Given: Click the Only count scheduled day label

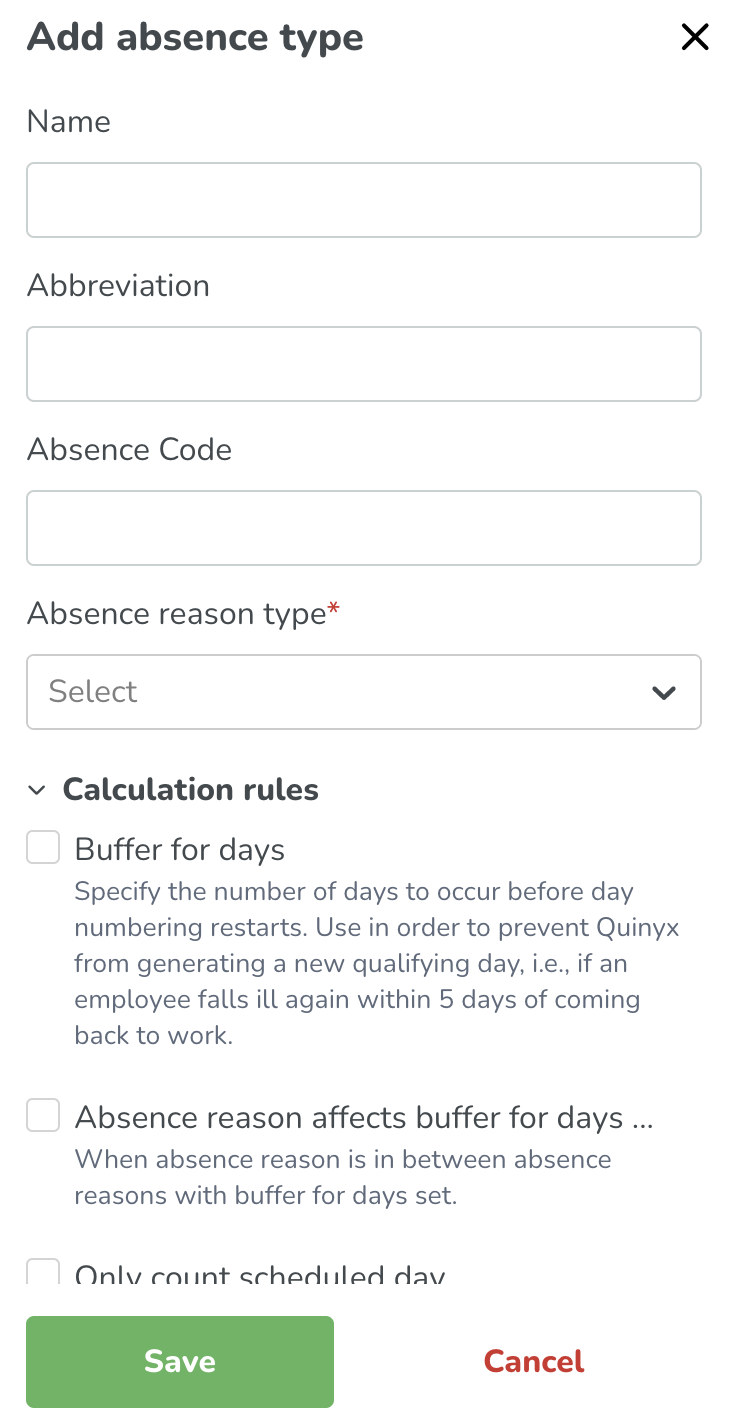Looking at the screenshot, I should click(260, 1273).
